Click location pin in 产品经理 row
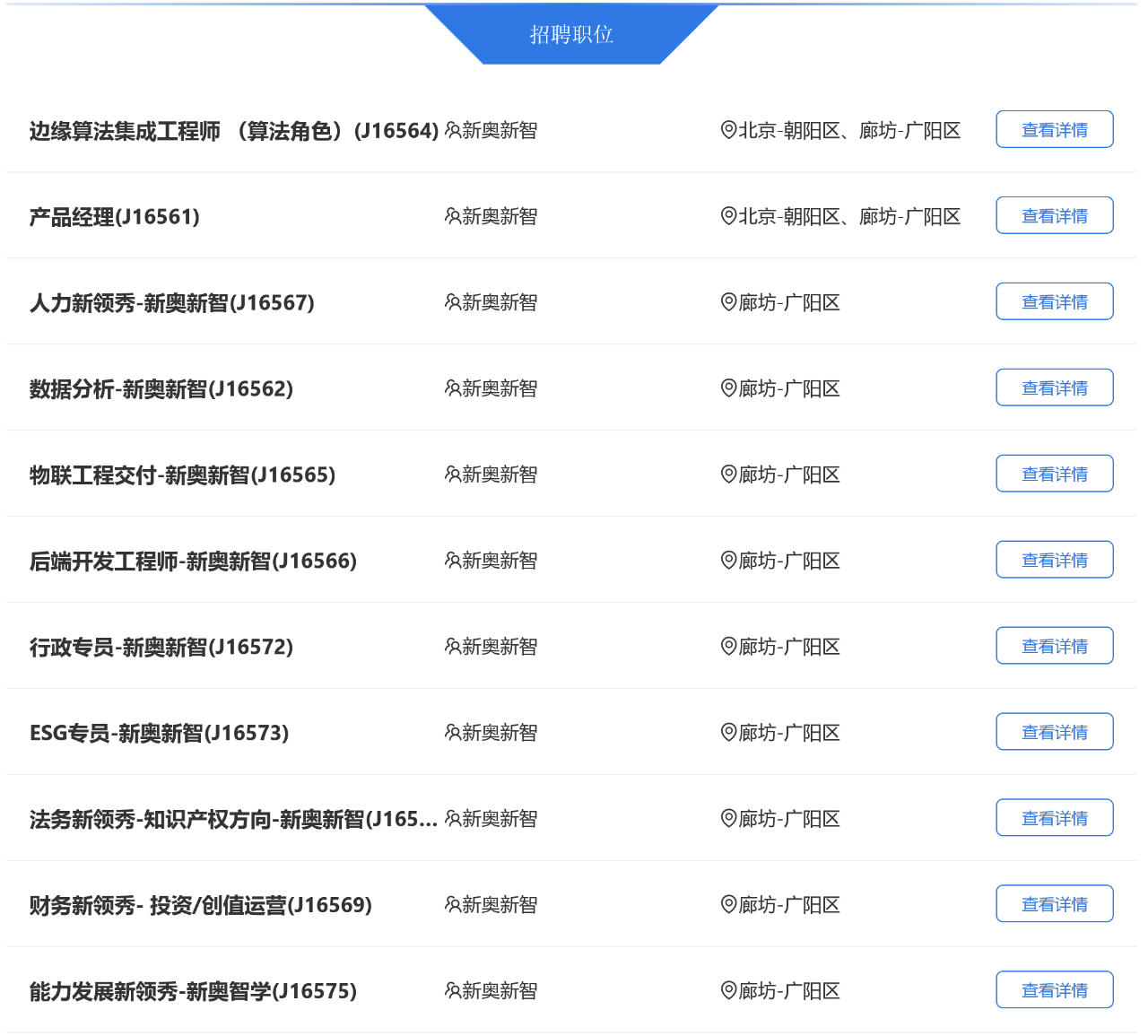Viewport: 1148px width, 1036px height. click(729, 216)
